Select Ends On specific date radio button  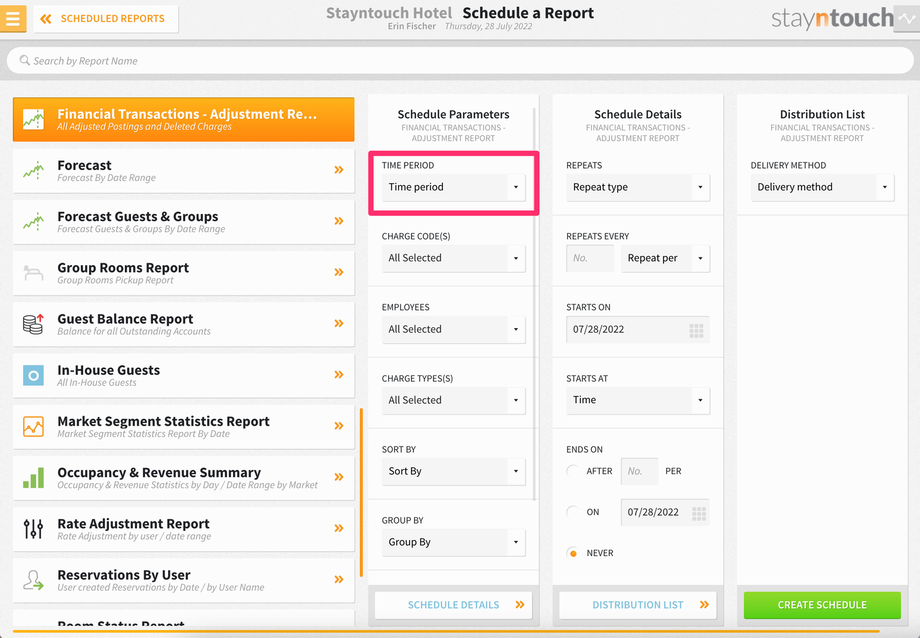[x=573, y=512]
